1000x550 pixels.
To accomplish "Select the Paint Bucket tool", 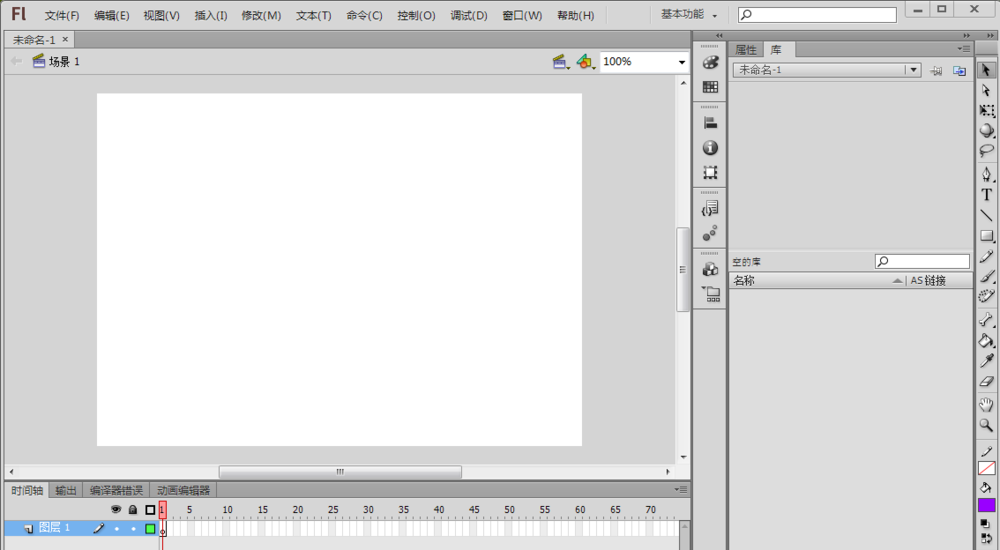I will point(986,340).
